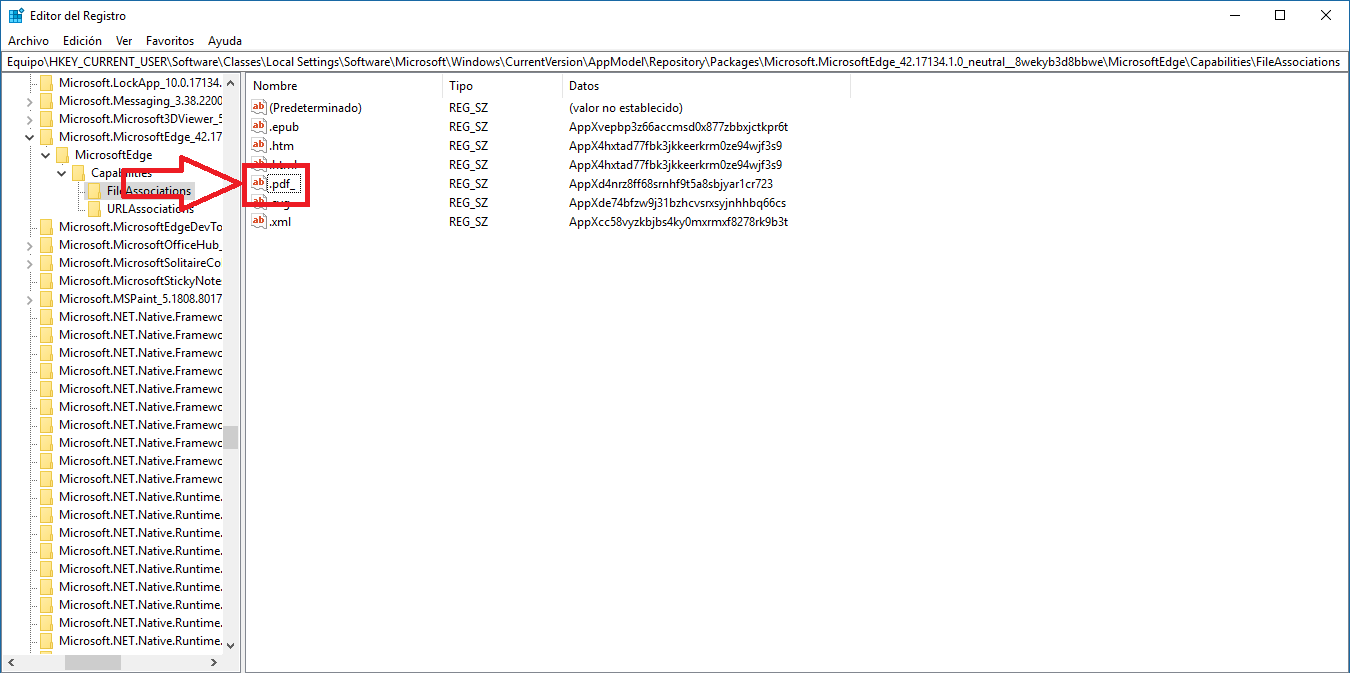
Task: Click the MicrosoftEdge subkey folder icon
Action: coord(63,155)
